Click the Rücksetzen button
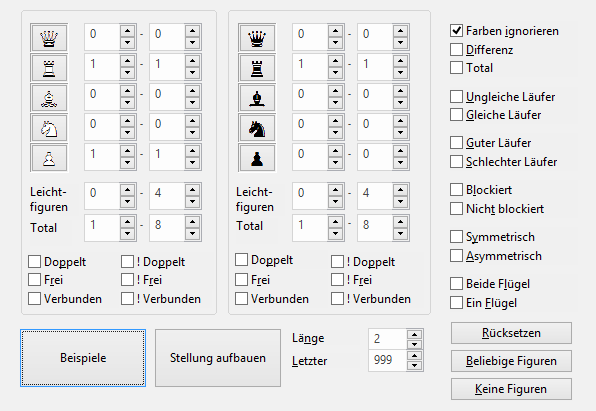Image resolution: width=596 pixels, height=411 pixels. (511, 333)
